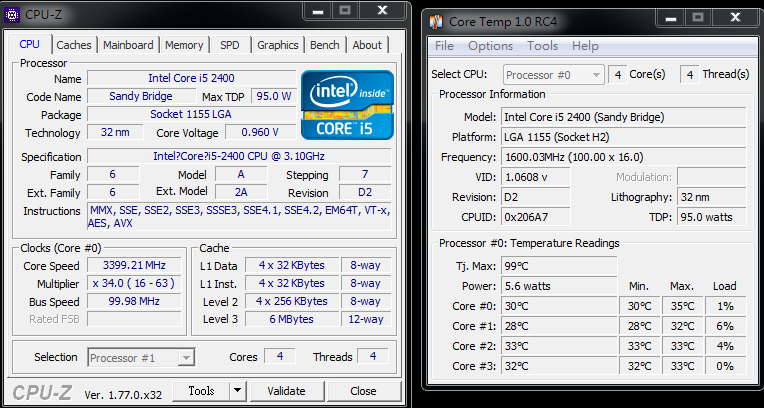This screenshot has width=764, height=408.
Task: Click the VID value '1.0608 v'
Action: (x=535, y=177)
